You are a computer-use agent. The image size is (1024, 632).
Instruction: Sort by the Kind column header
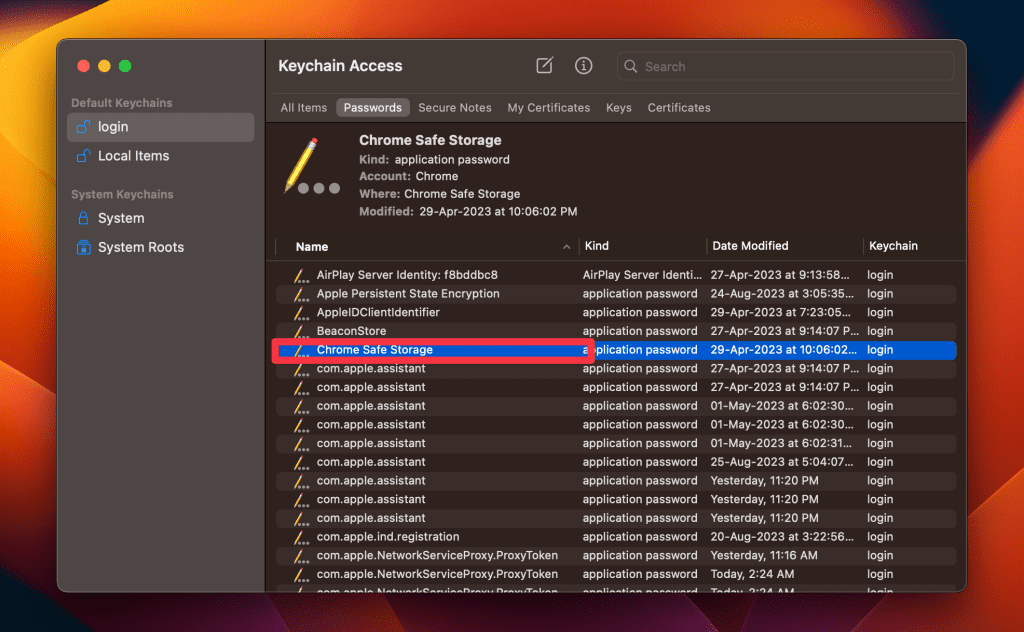(597, 246)
